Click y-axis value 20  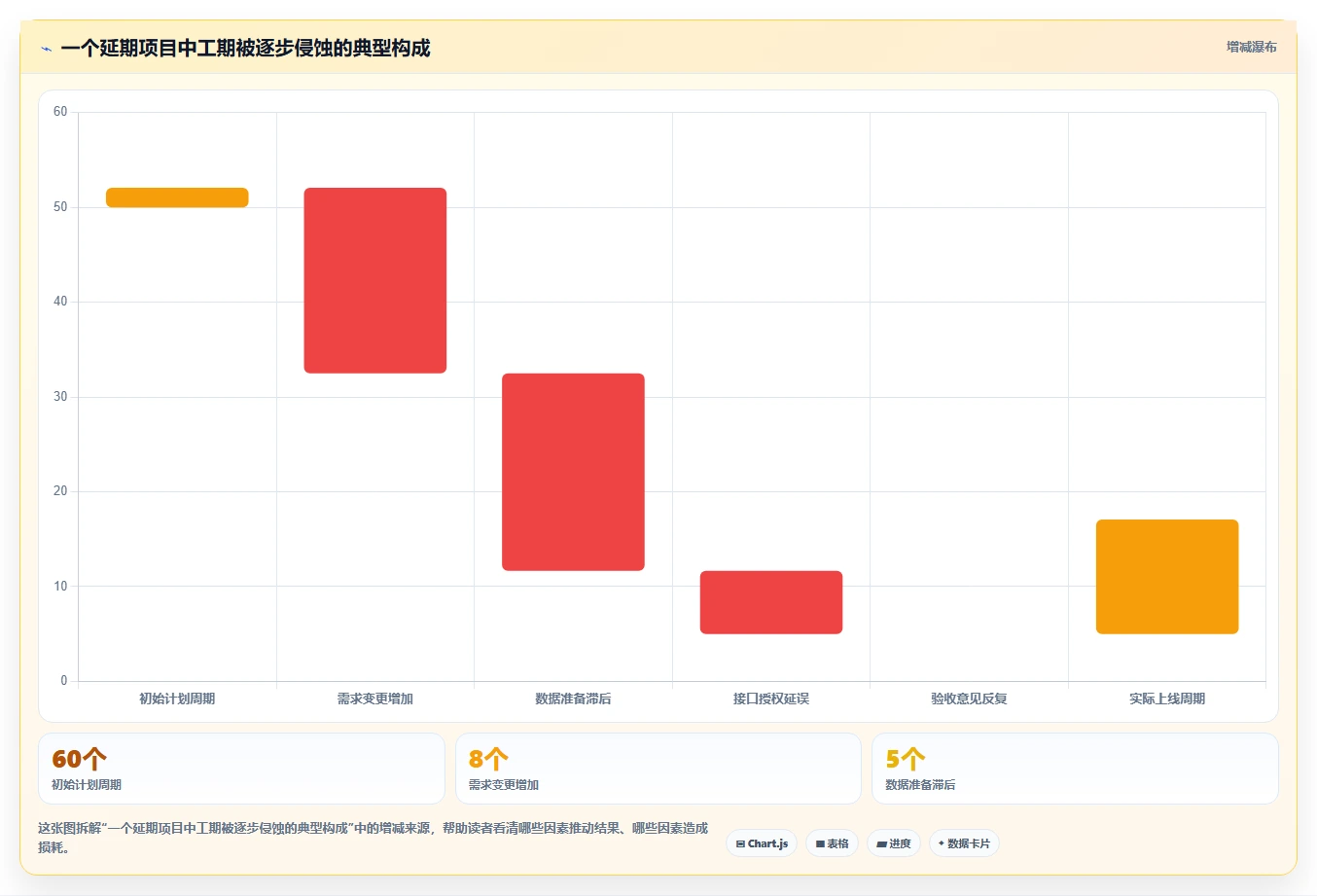(x=60, y=491)
